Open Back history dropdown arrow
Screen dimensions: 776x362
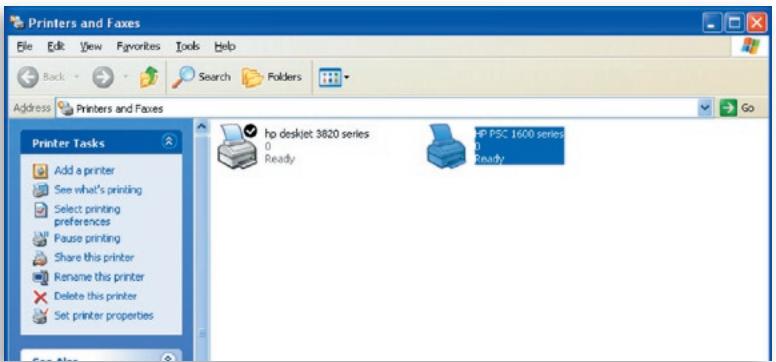point(77,77)
